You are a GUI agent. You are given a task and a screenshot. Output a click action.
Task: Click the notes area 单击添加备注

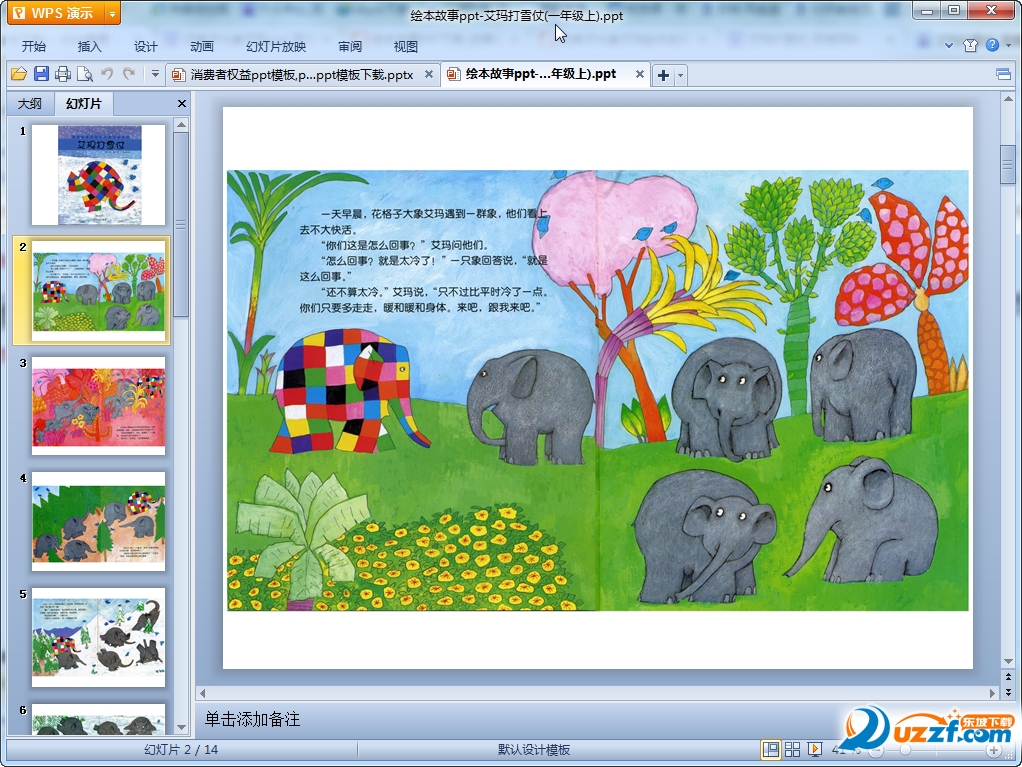click(252, 719)
